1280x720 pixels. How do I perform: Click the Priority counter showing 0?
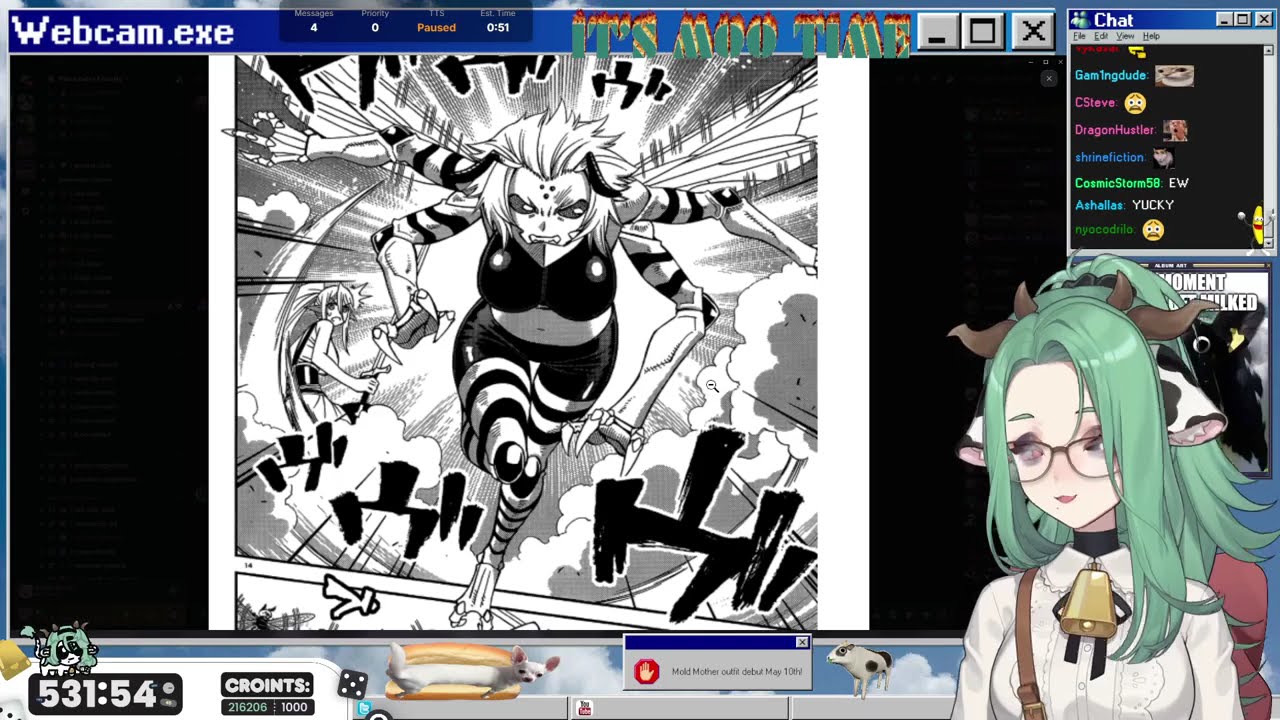(x=375, y=21)
